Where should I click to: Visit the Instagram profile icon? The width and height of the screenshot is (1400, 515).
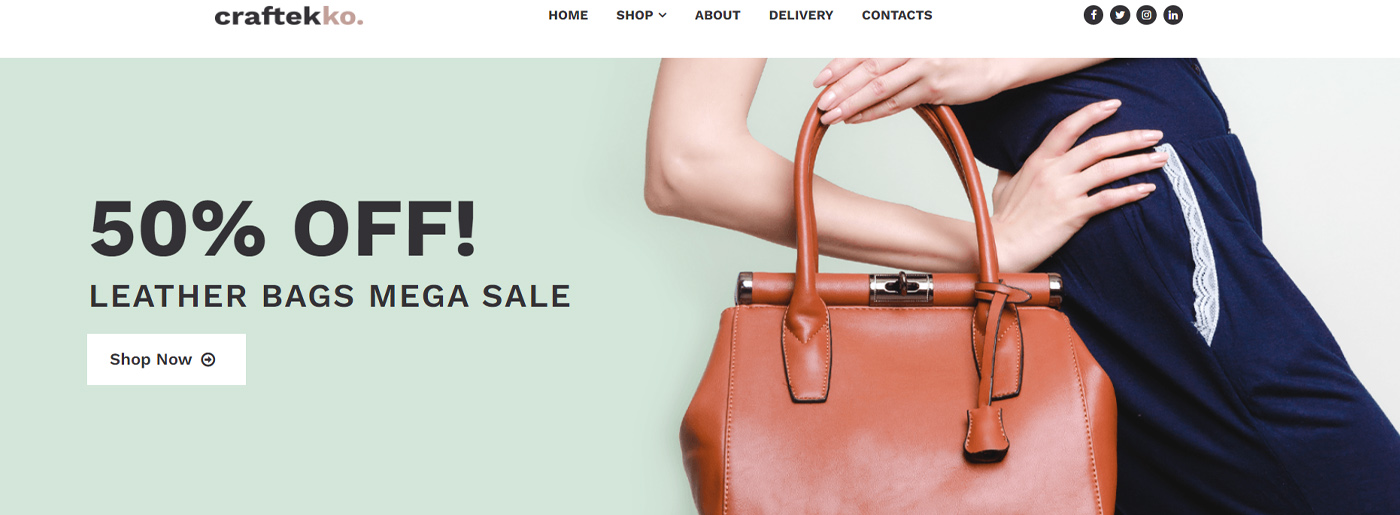click(x=1147, y=15)
